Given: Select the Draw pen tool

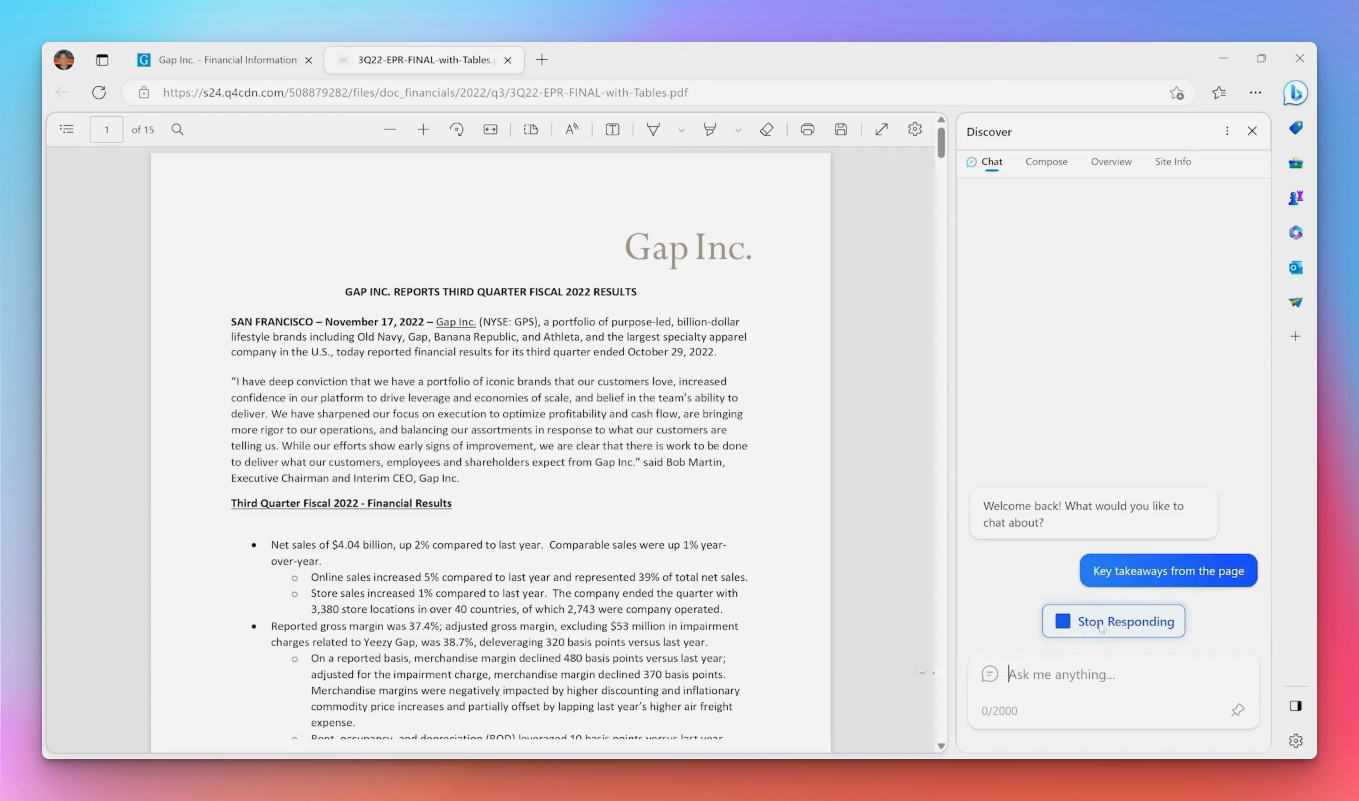Looking at the screenshot, I should [x=653, y=129].
